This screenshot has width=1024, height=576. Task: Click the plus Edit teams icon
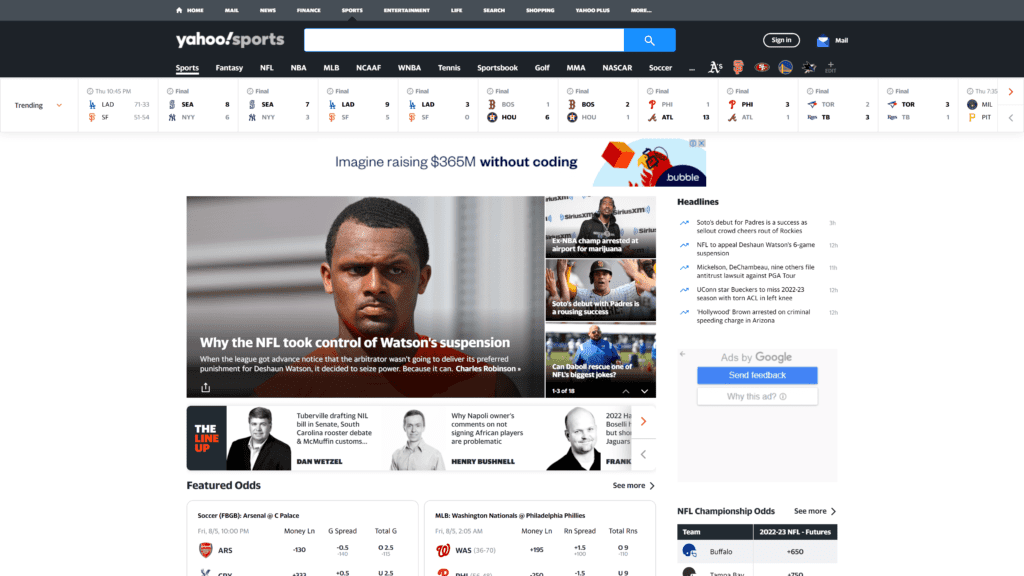pyautogui.click(x=831, y=67)
